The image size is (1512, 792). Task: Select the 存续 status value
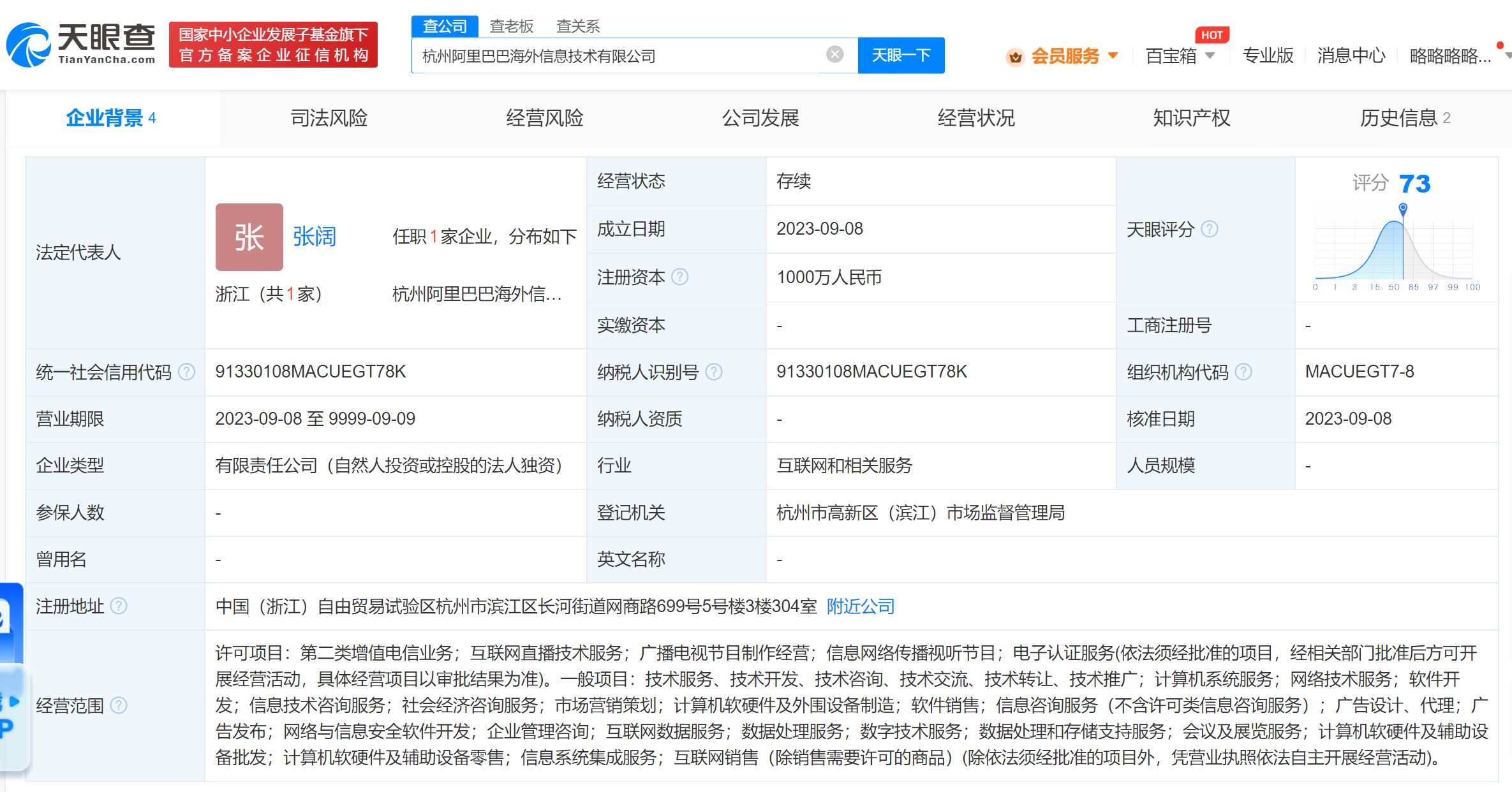pyautogui.click(x=794, y=181)
